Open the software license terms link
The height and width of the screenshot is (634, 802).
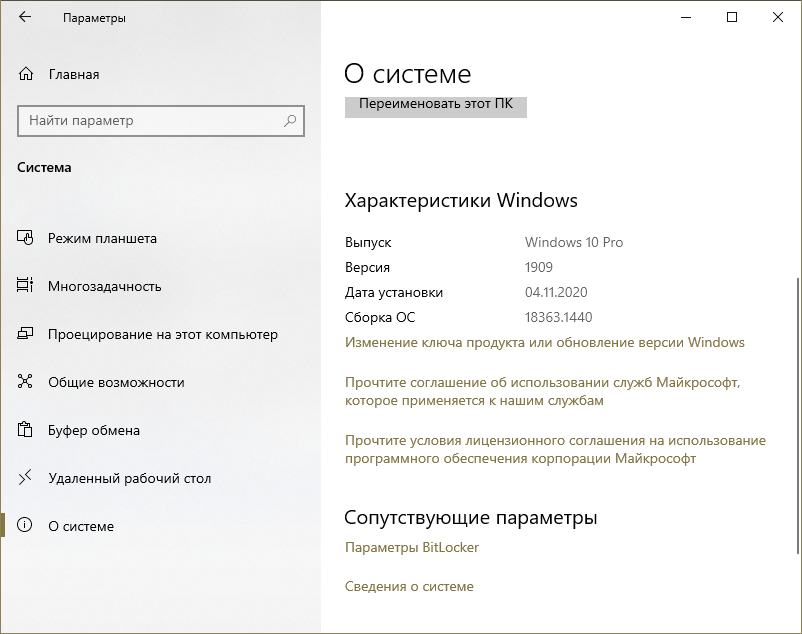pyautogui.click(x=554, y=449)
